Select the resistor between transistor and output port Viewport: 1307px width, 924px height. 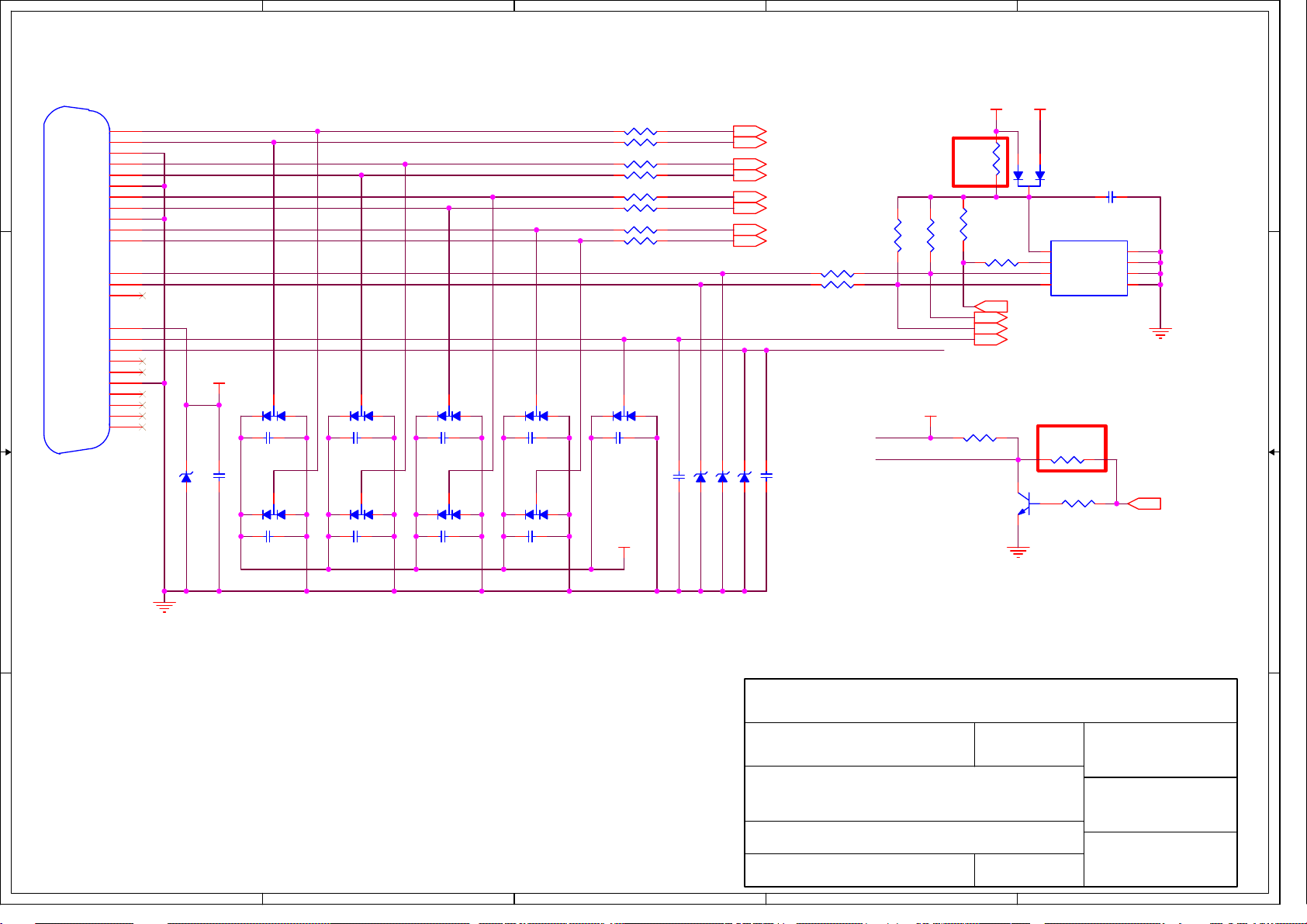1077,504
